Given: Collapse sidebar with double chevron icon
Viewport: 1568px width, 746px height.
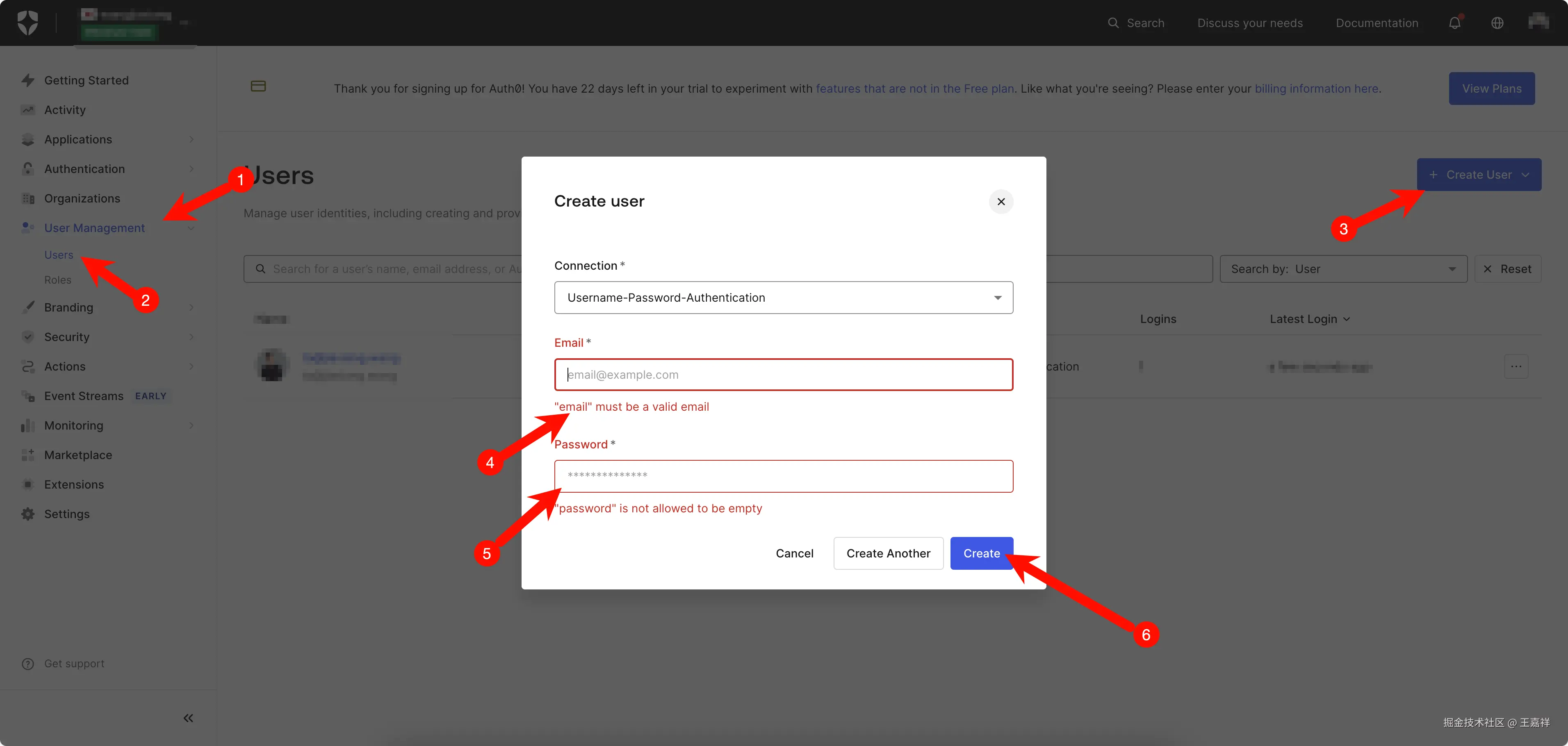Looking at the screenshot, I should pos(188,718).
